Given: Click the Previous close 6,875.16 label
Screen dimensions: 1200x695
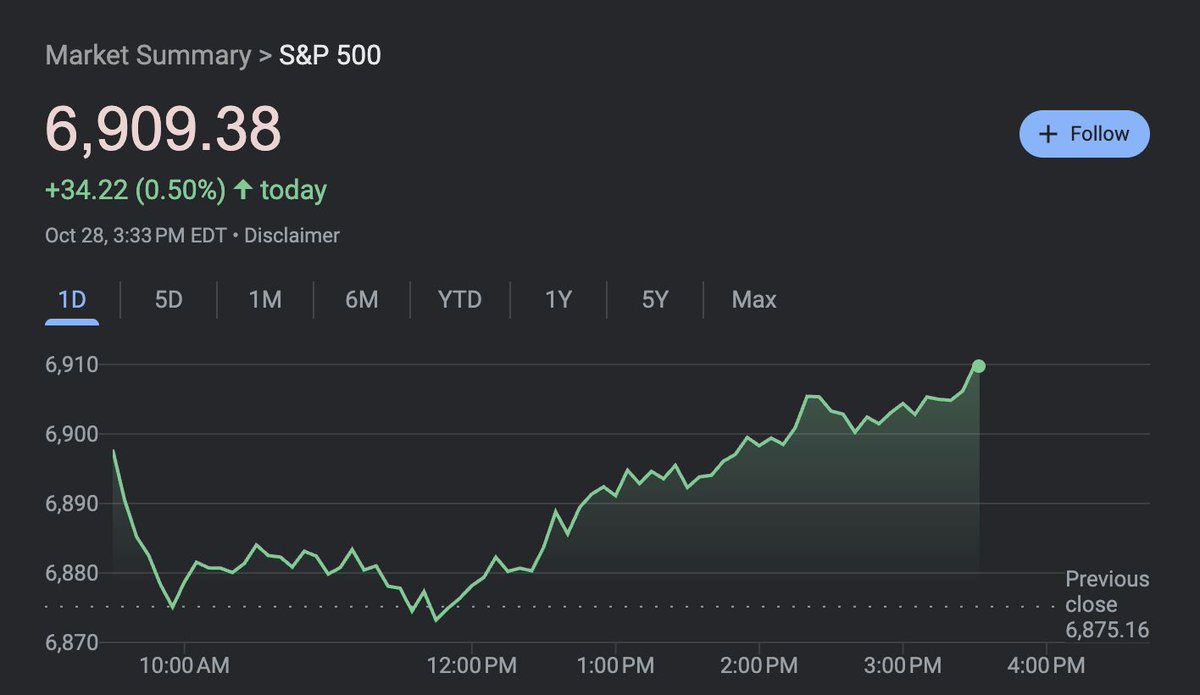Looking at the screenshot, I should pyautogui.click(x=1107, y=604).
